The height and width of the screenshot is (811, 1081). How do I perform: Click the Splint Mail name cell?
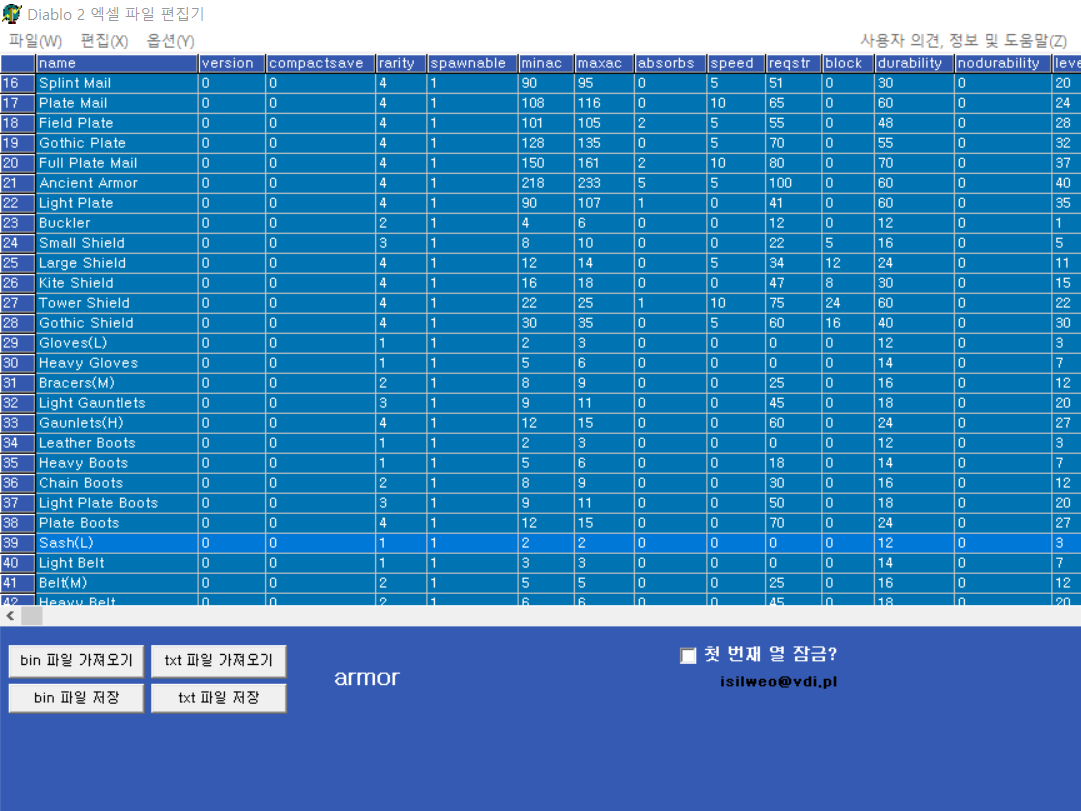(117, 83)
